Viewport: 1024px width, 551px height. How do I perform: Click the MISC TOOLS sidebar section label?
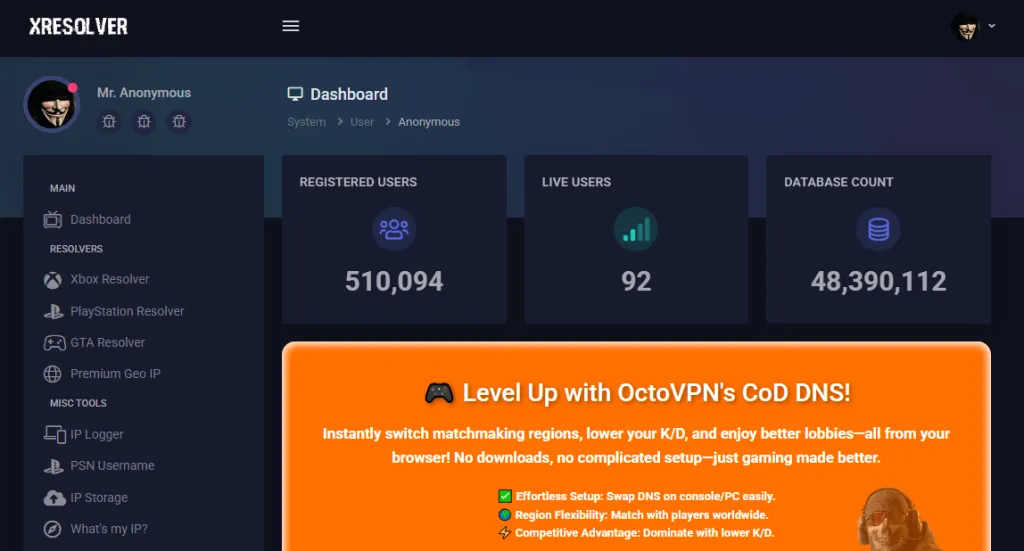tap(78, 403)
